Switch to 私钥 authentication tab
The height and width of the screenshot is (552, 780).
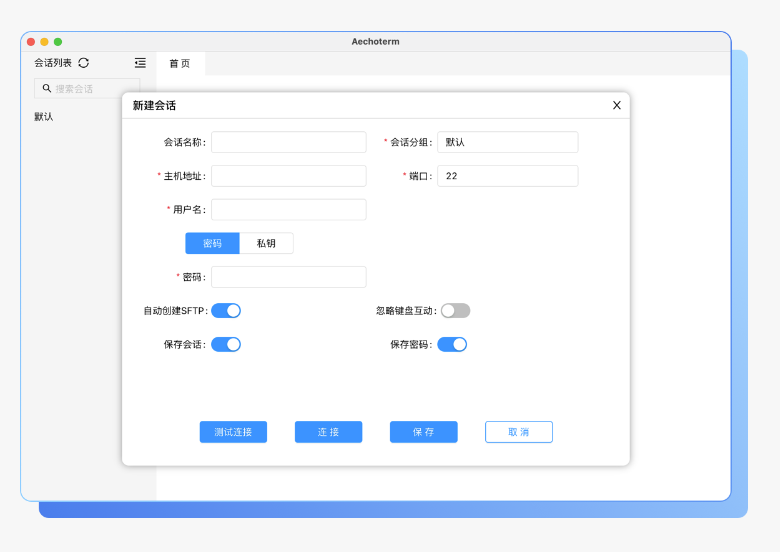point(266,243)
